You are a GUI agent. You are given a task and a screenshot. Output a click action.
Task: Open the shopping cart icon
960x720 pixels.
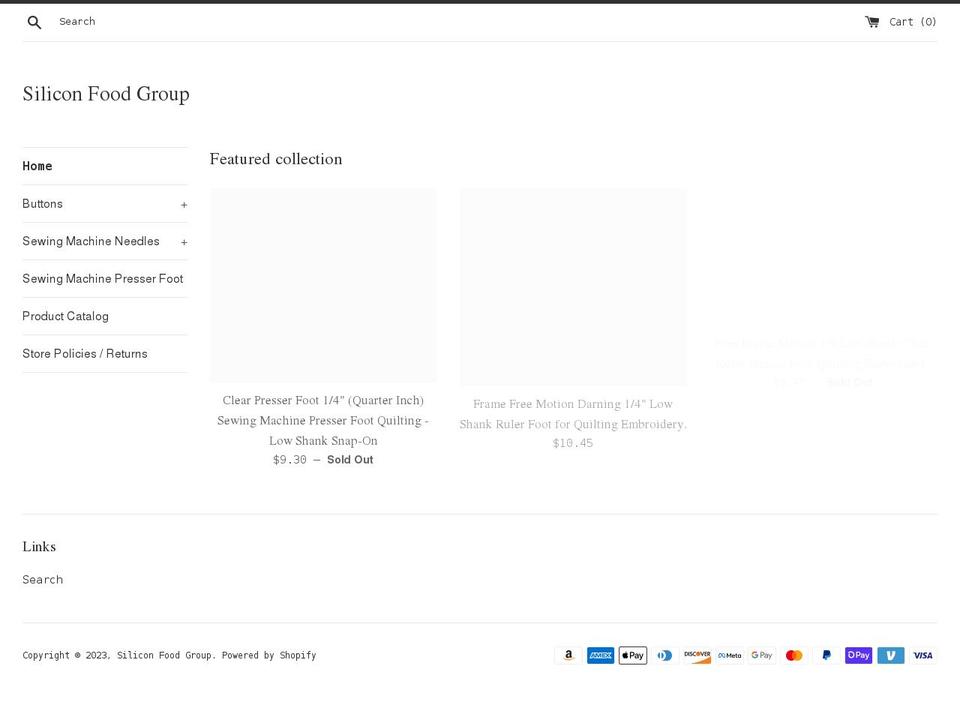872,22
